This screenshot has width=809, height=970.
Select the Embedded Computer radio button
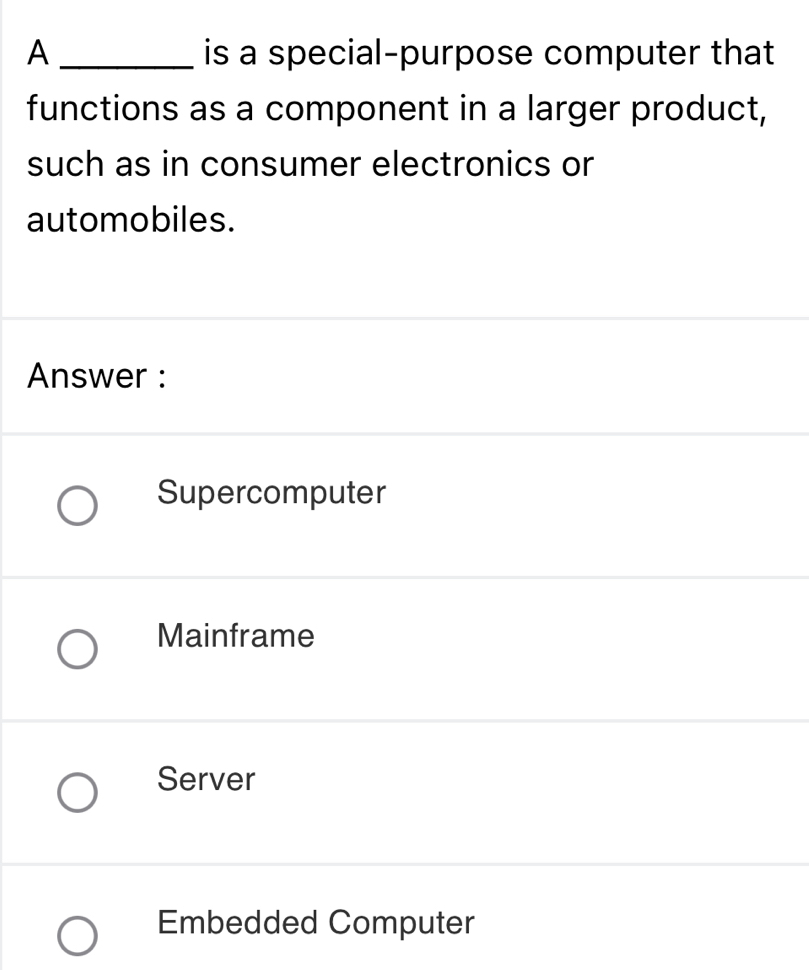point(76,938)
